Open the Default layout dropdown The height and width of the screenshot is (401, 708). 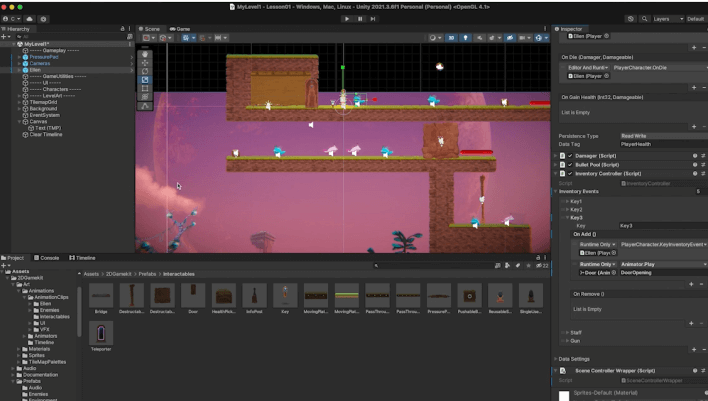697,19
